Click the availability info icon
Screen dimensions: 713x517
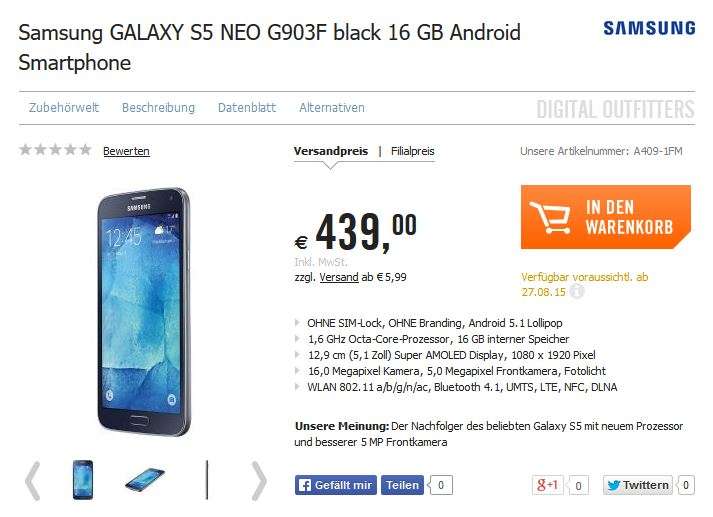tap(576, 291)
